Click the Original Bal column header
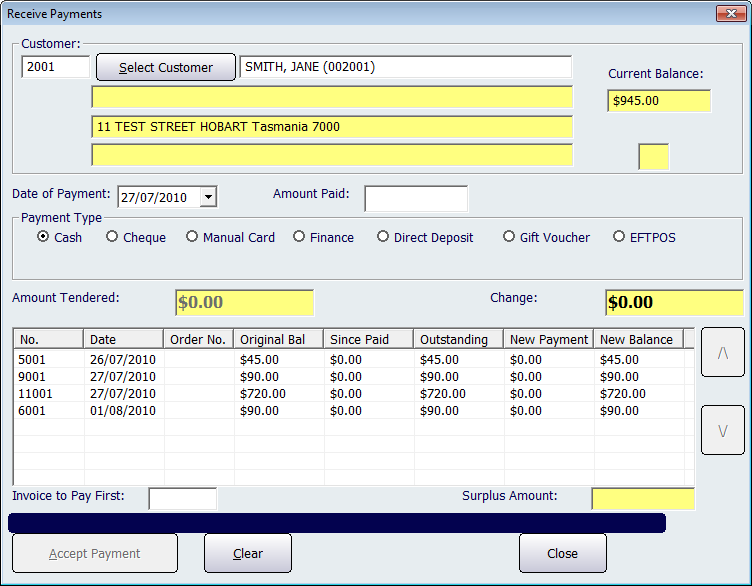This screenshot has width=752, height=586. click(x=279, y=339)
